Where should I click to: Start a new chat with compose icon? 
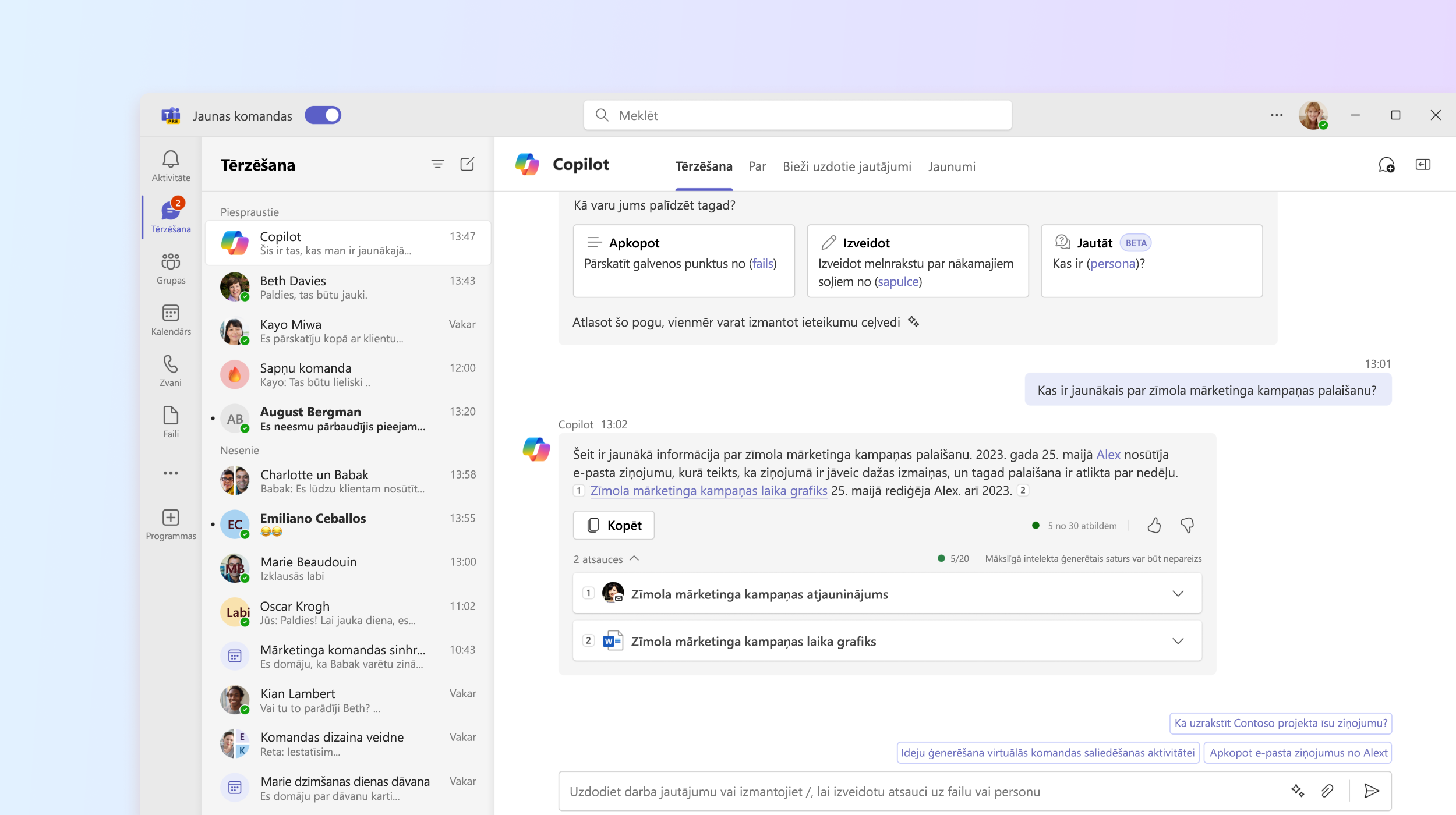coord(467,165)
